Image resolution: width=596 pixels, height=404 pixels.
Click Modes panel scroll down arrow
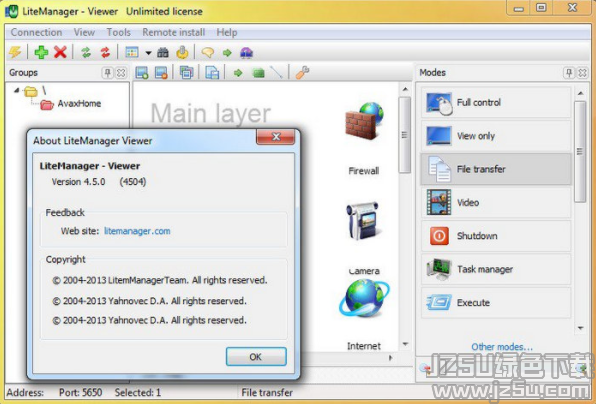pyautogui.click(x=580, y=328)
